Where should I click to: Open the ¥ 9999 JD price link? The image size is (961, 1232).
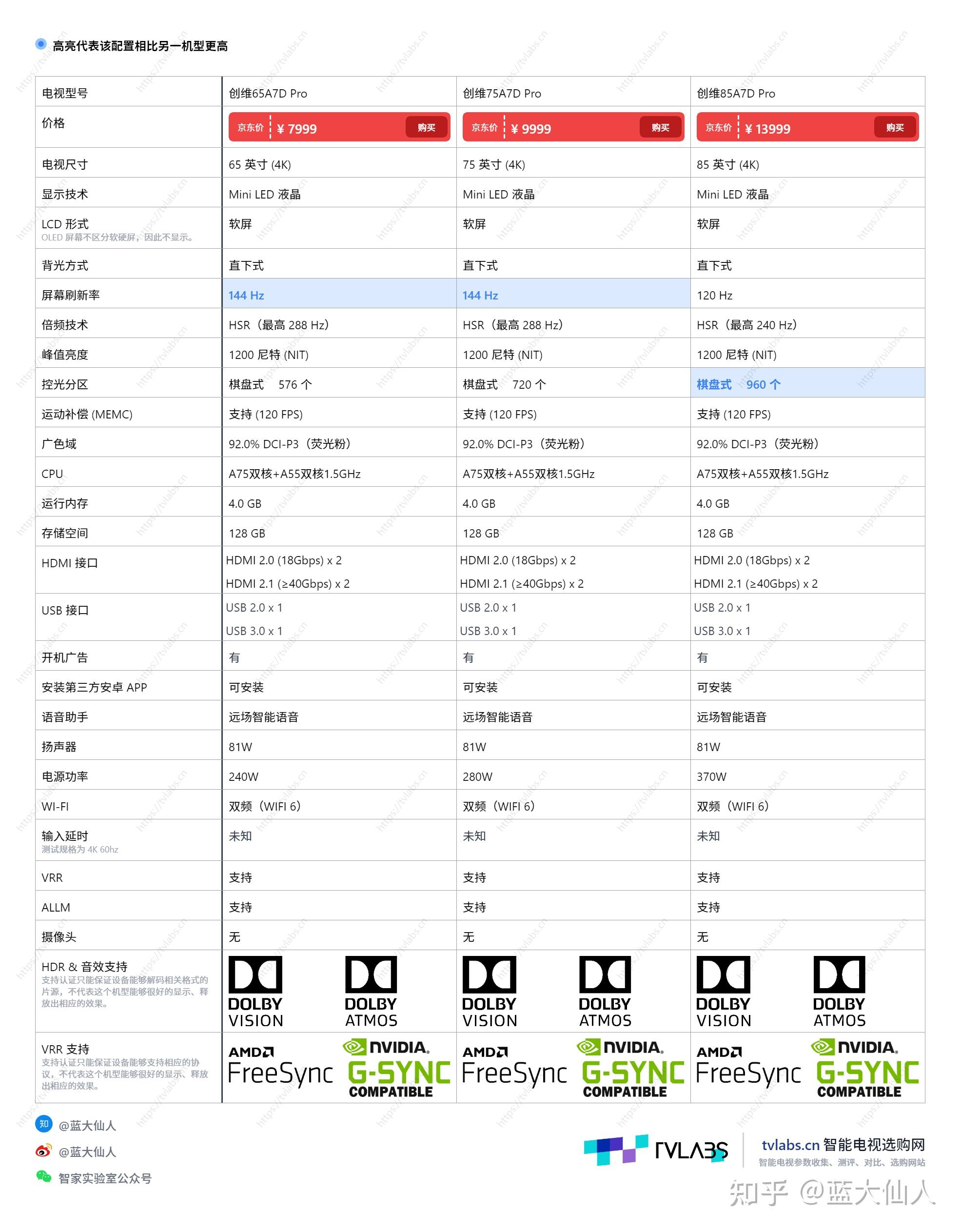tap(573, 127)
